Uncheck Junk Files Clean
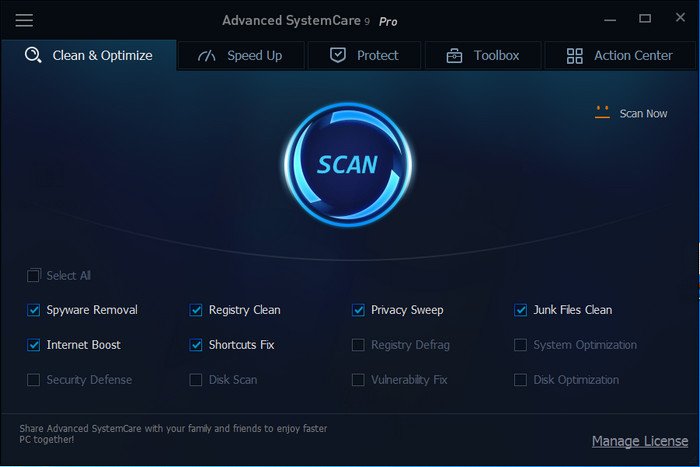 point(520,310)
